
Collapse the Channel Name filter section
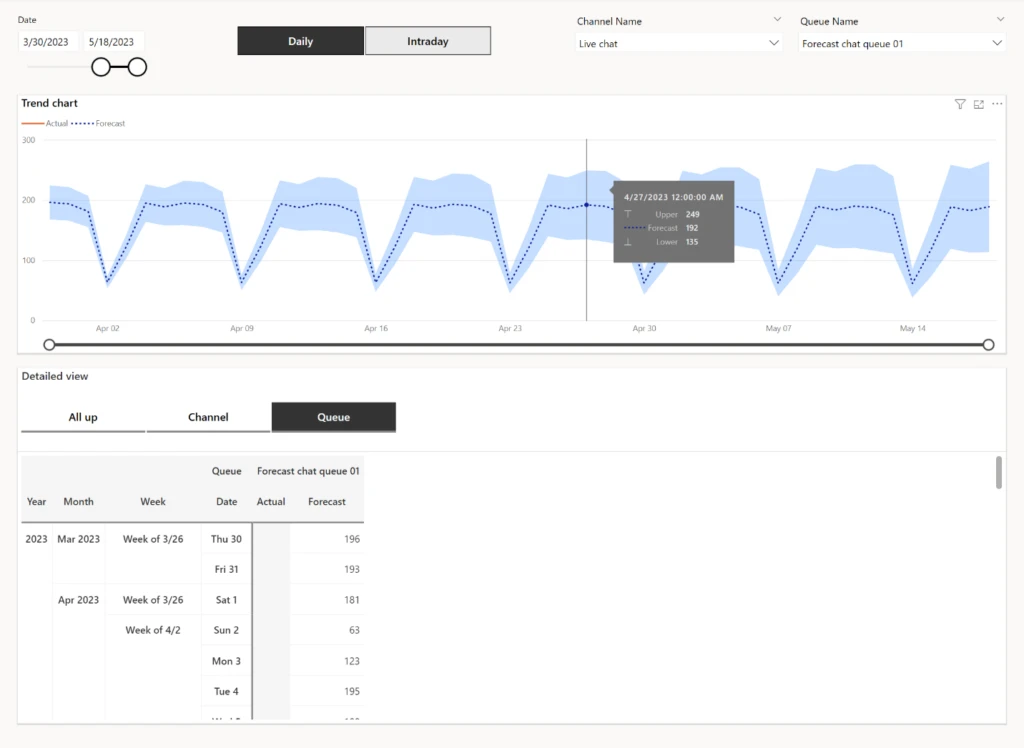(779, 20)
